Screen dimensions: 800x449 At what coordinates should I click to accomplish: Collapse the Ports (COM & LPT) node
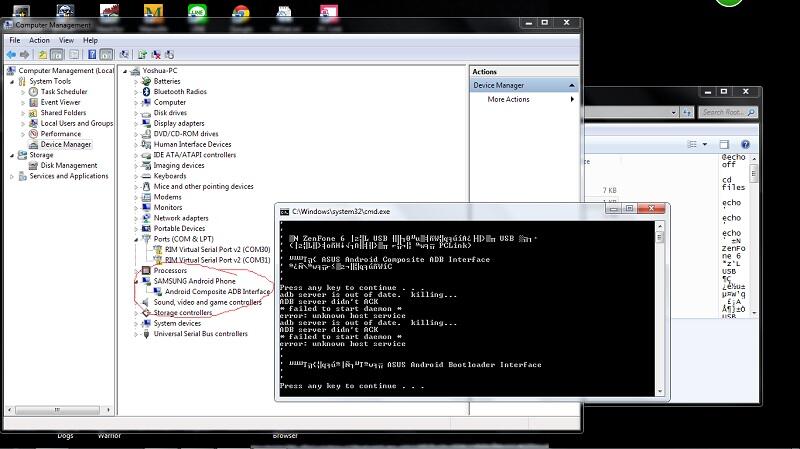click(x=136, y=239)
